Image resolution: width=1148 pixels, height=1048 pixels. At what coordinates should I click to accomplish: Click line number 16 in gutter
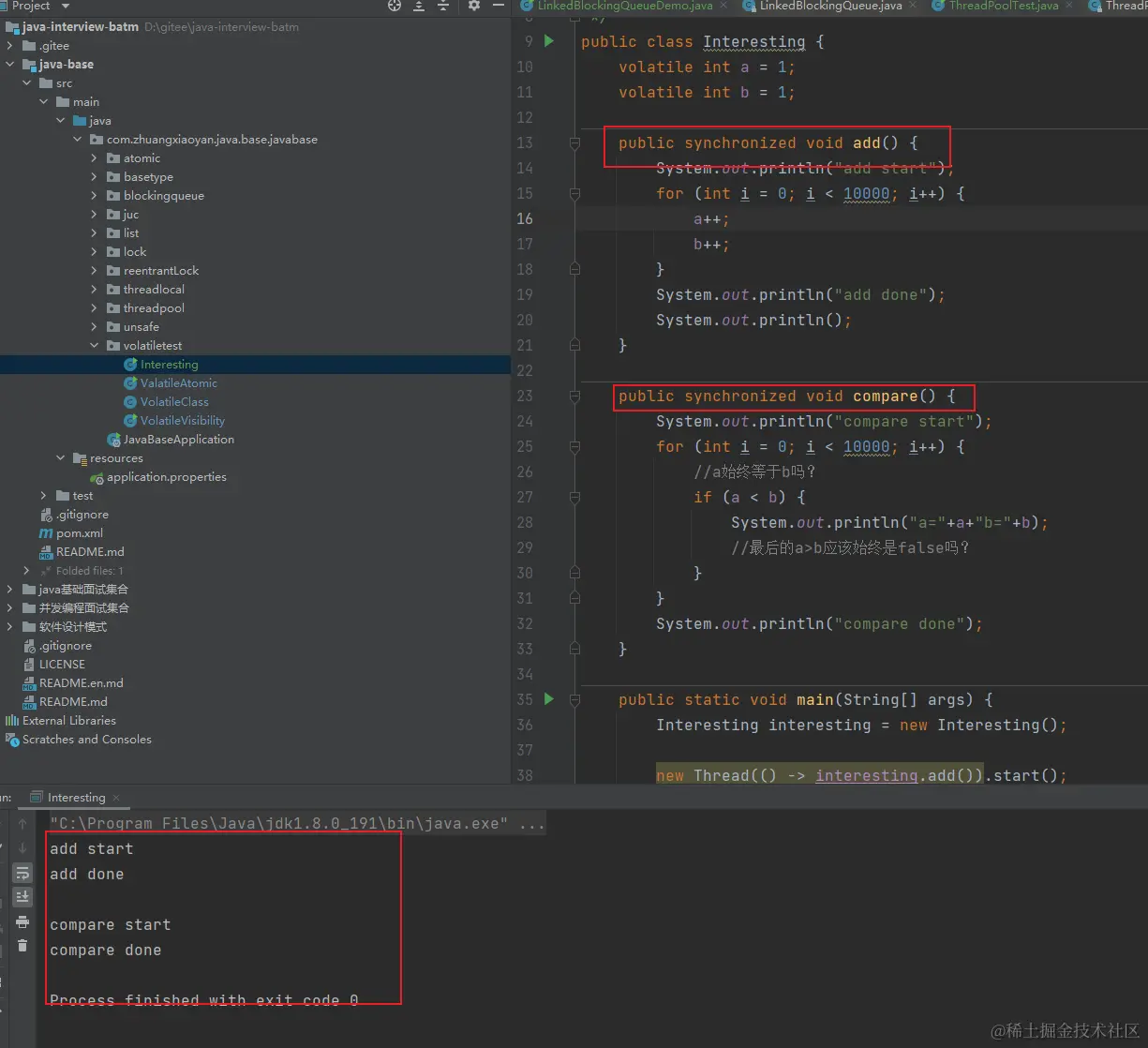click(x=525, y=218)
